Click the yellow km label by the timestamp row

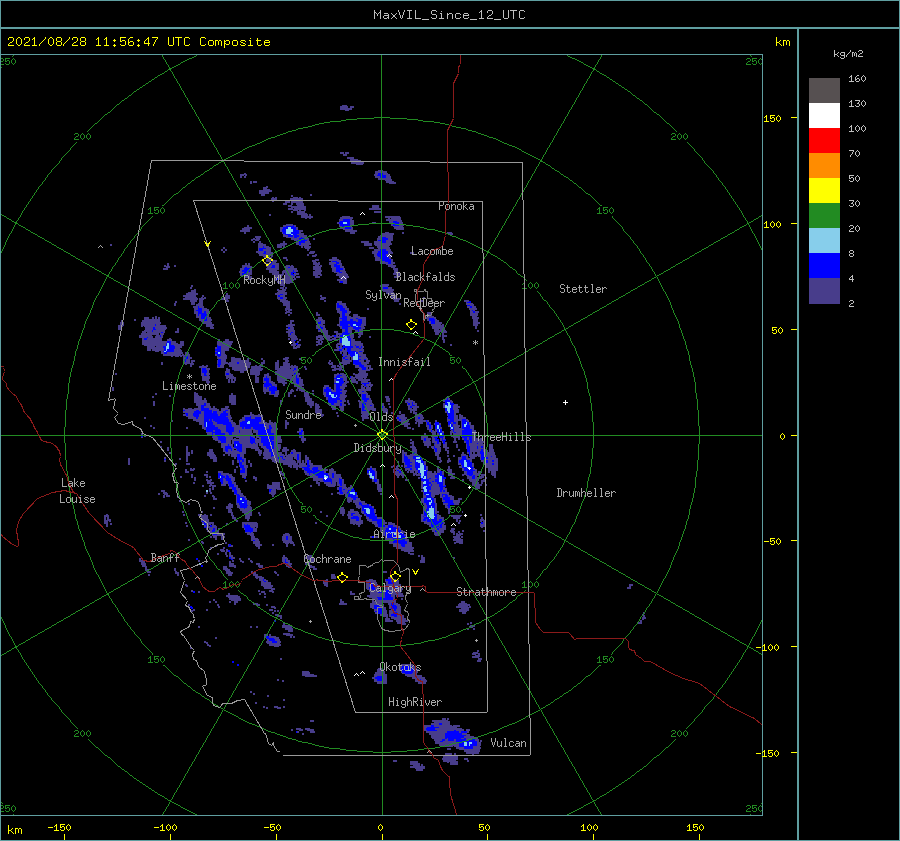782,42
